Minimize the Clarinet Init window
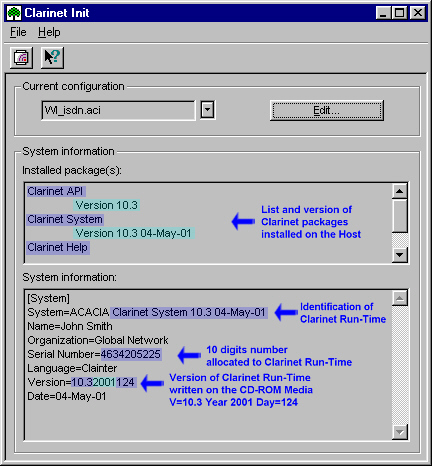 [383, 13]
